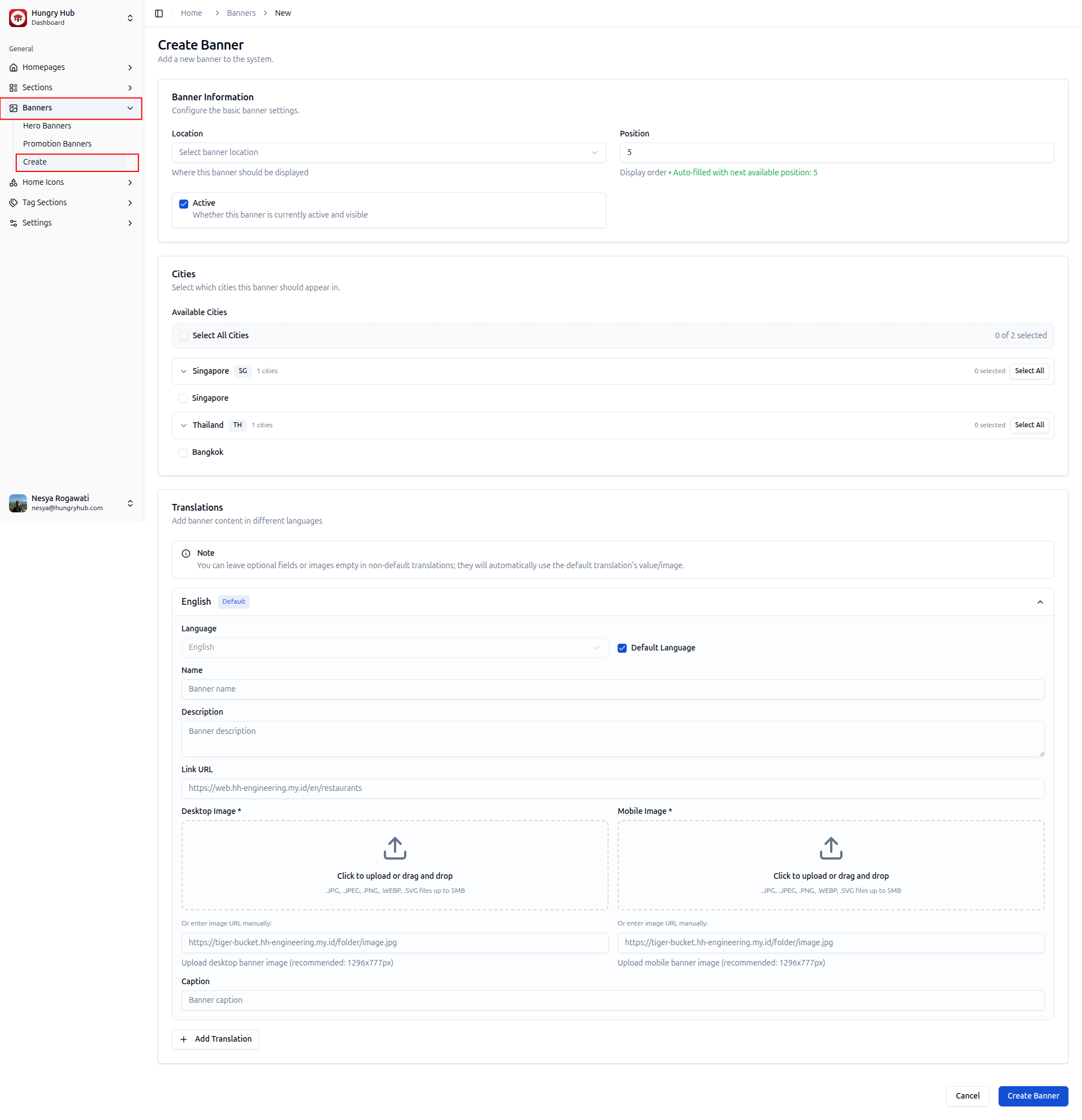The height and width of the screenshot is (1120, 1082).
Task: Open Promotion Banners in the sidebar
Action: click(x=57, y=144)
